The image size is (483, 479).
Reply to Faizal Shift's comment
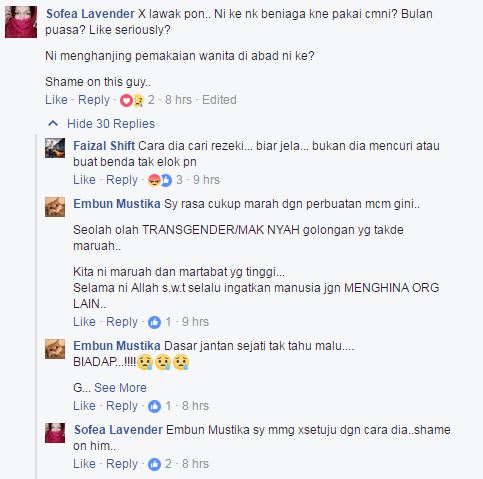click(122, 180)
